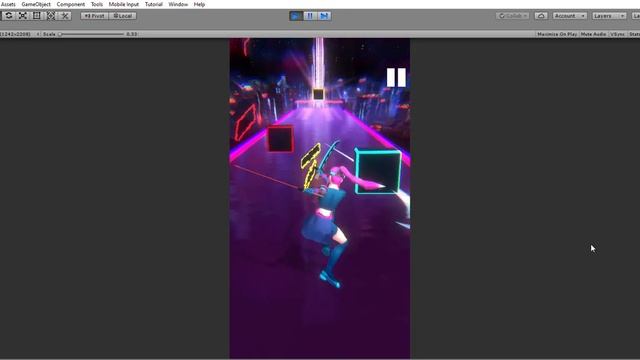Click the cyan neon cube in game
640x360 pixels.
pyautogui.click(x=378, y=171)
